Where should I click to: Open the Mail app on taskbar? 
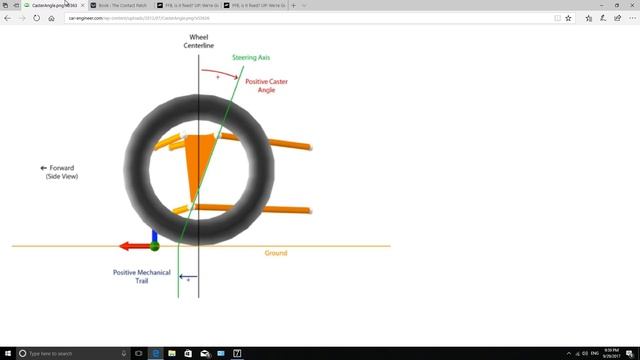(204, 353)
